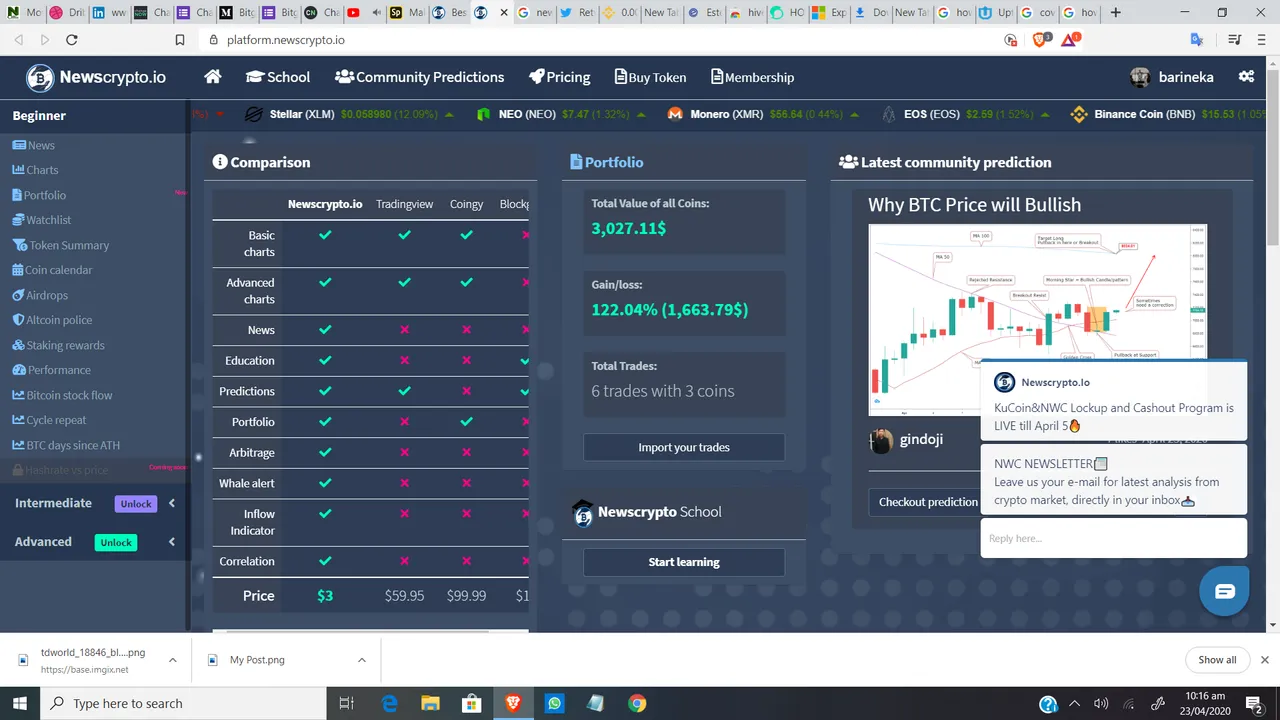The width and height of the screenshot is (1280, 720).
Task: Open Community Predictions in navbar
Action: [x=419, y=77]
